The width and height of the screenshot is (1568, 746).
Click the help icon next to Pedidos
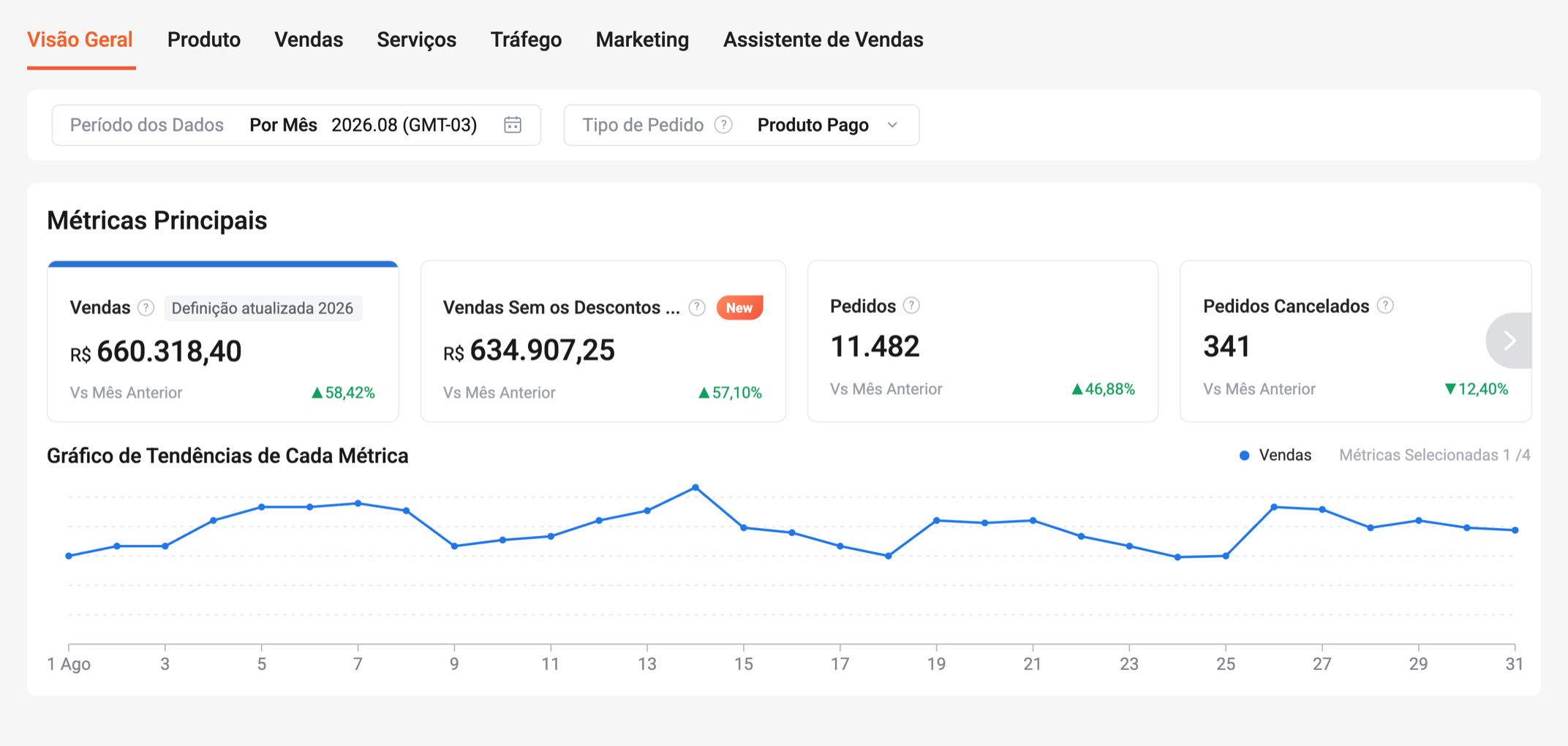[x=911, y=306]
